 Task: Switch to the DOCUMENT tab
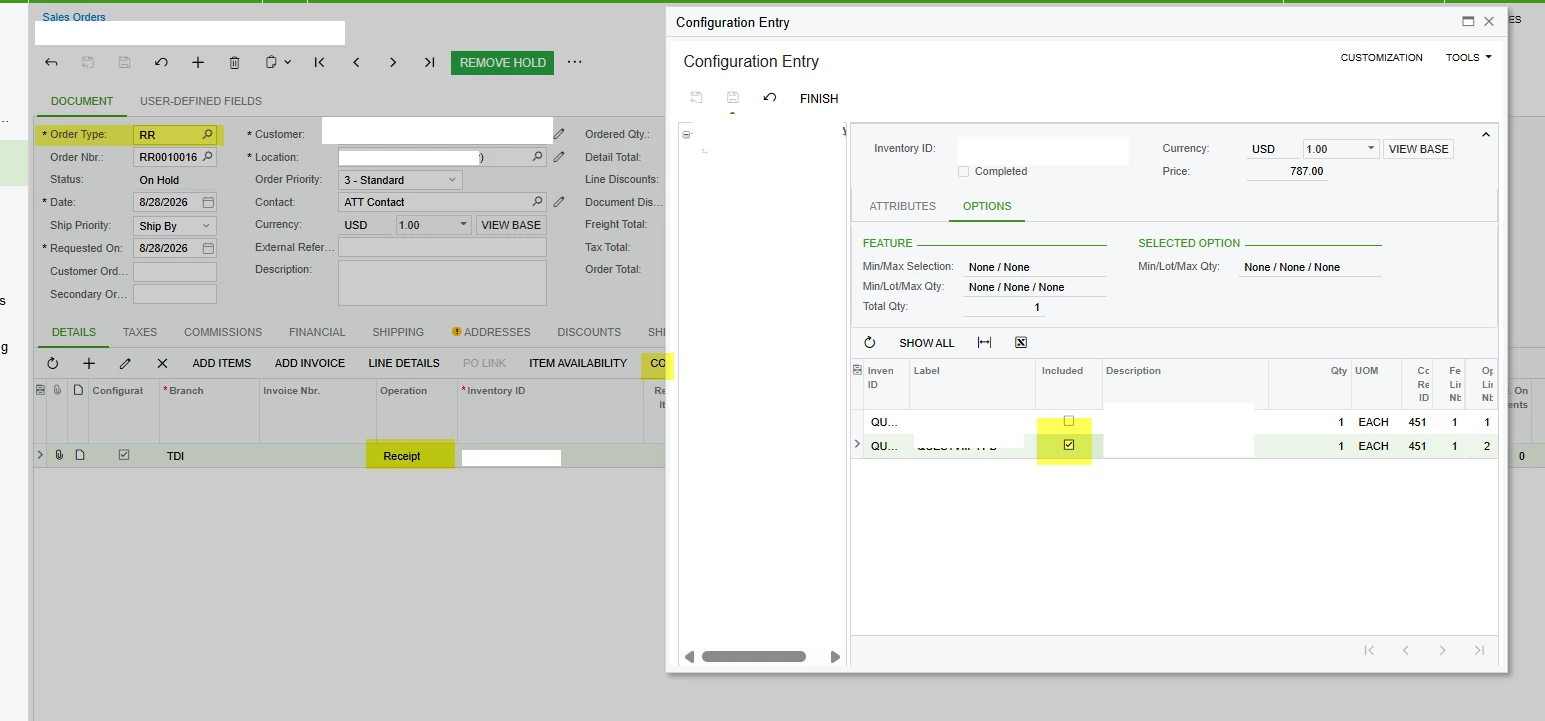(x=82, y=101)
